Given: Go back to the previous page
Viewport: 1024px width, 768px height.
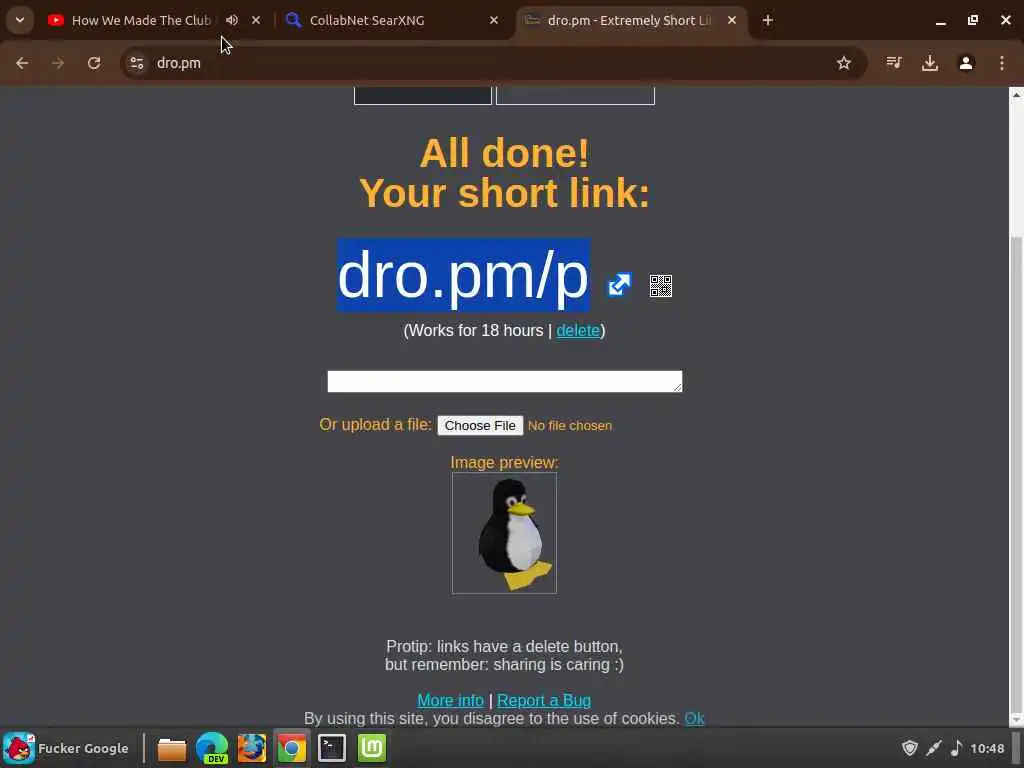Looking at the screenshot, I should [x=22, y=63].
